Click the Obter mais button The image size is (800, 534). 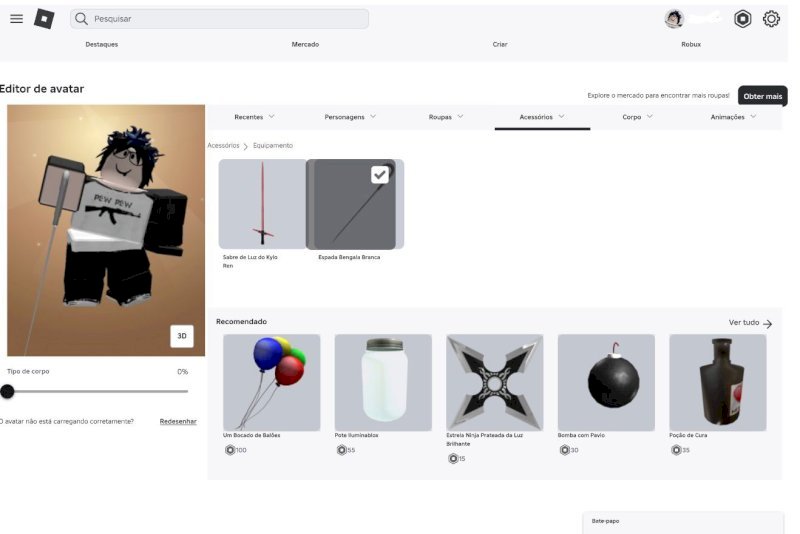point(762,96)
